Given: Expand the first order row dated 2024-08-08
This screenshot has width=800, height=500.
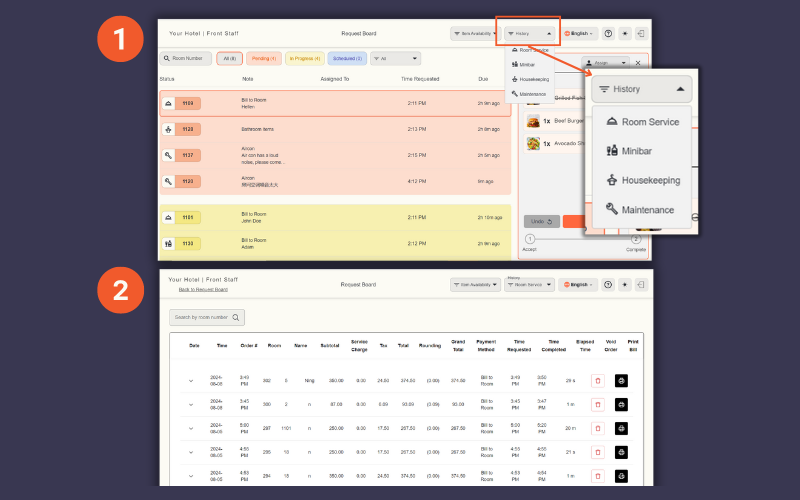Looking at the screenshot, I should (x=191, y=380).
